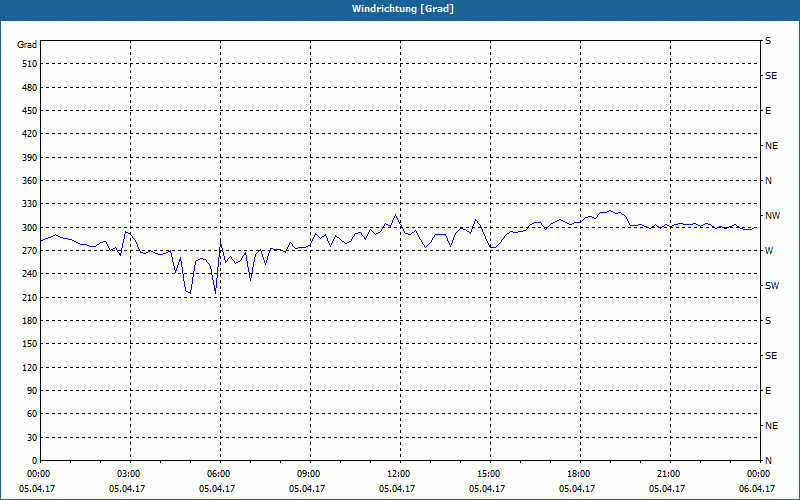This screenshot has width=800, height=500.
Task: Click the 120 value on the left axis
Action: click(x=30, y=367)
